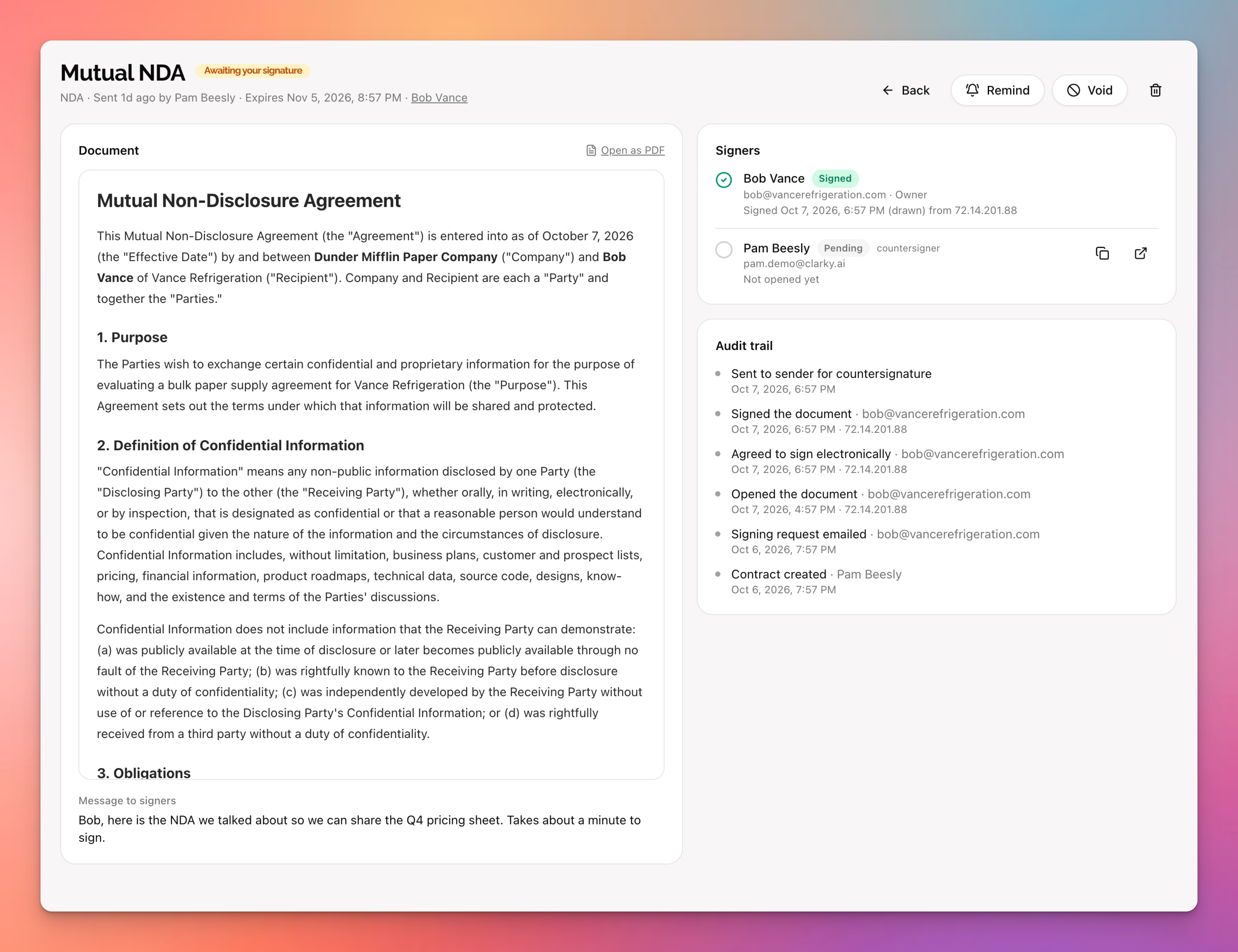Click the PDF document icon
1238x952 pixels.
[591, 150]
